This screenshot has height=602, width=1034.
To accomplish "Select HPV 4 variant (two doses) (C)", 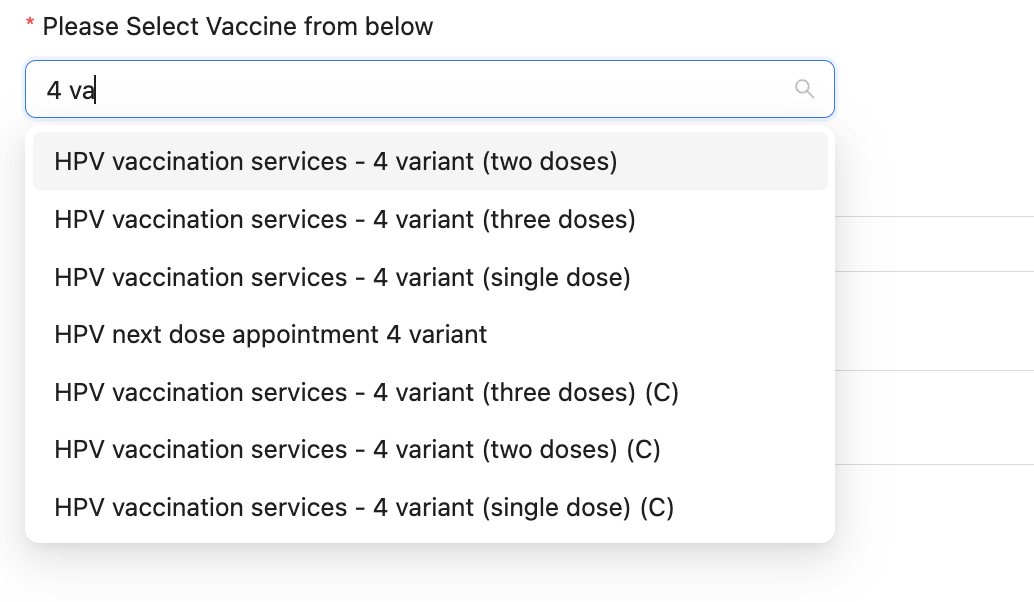I will click(358, 450).
